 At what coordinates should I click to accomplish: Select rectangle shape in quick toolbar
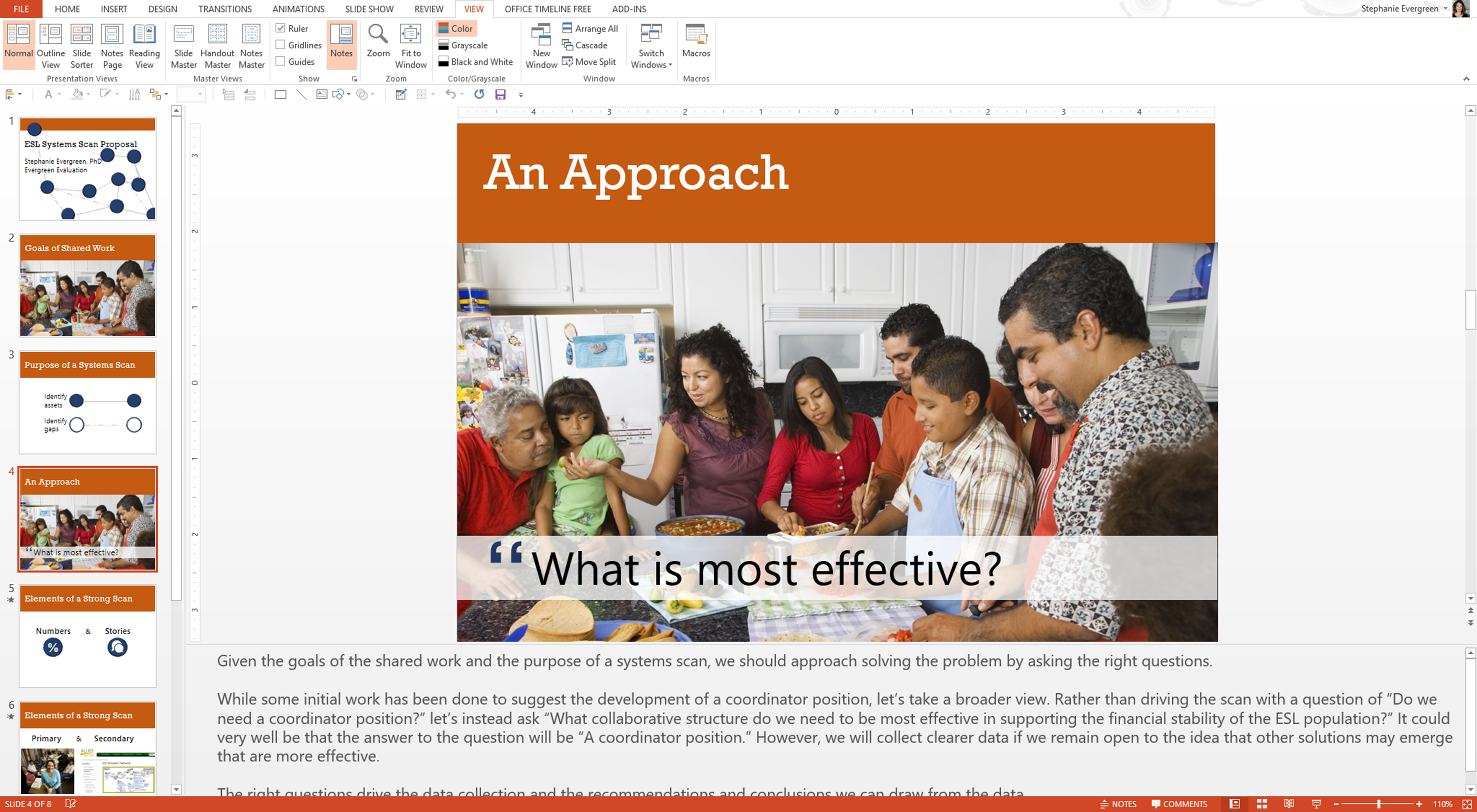(x=280, y=95)
